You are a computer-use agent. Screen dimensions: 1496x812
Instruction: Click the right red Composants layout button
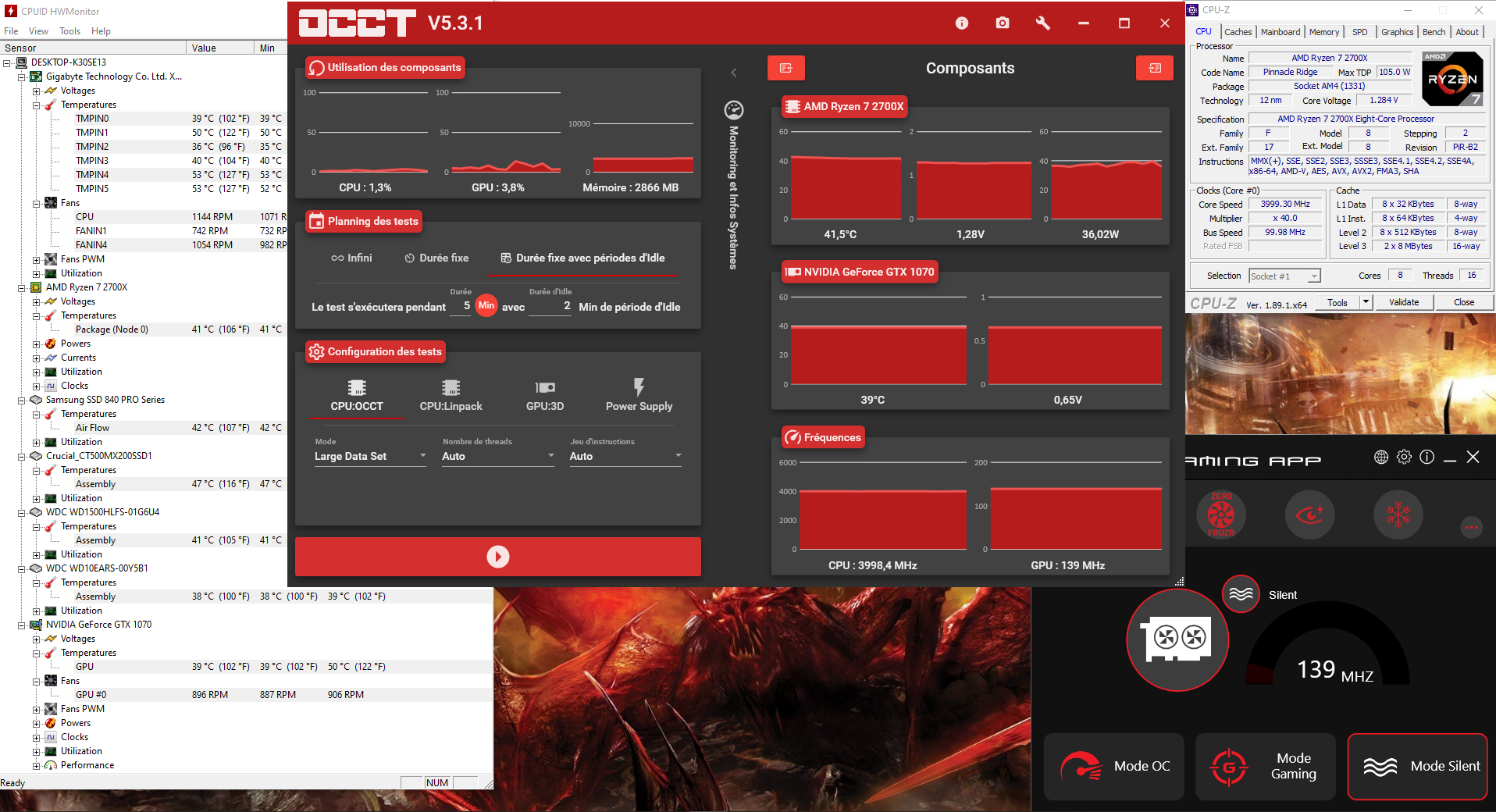pos(1155,68)
